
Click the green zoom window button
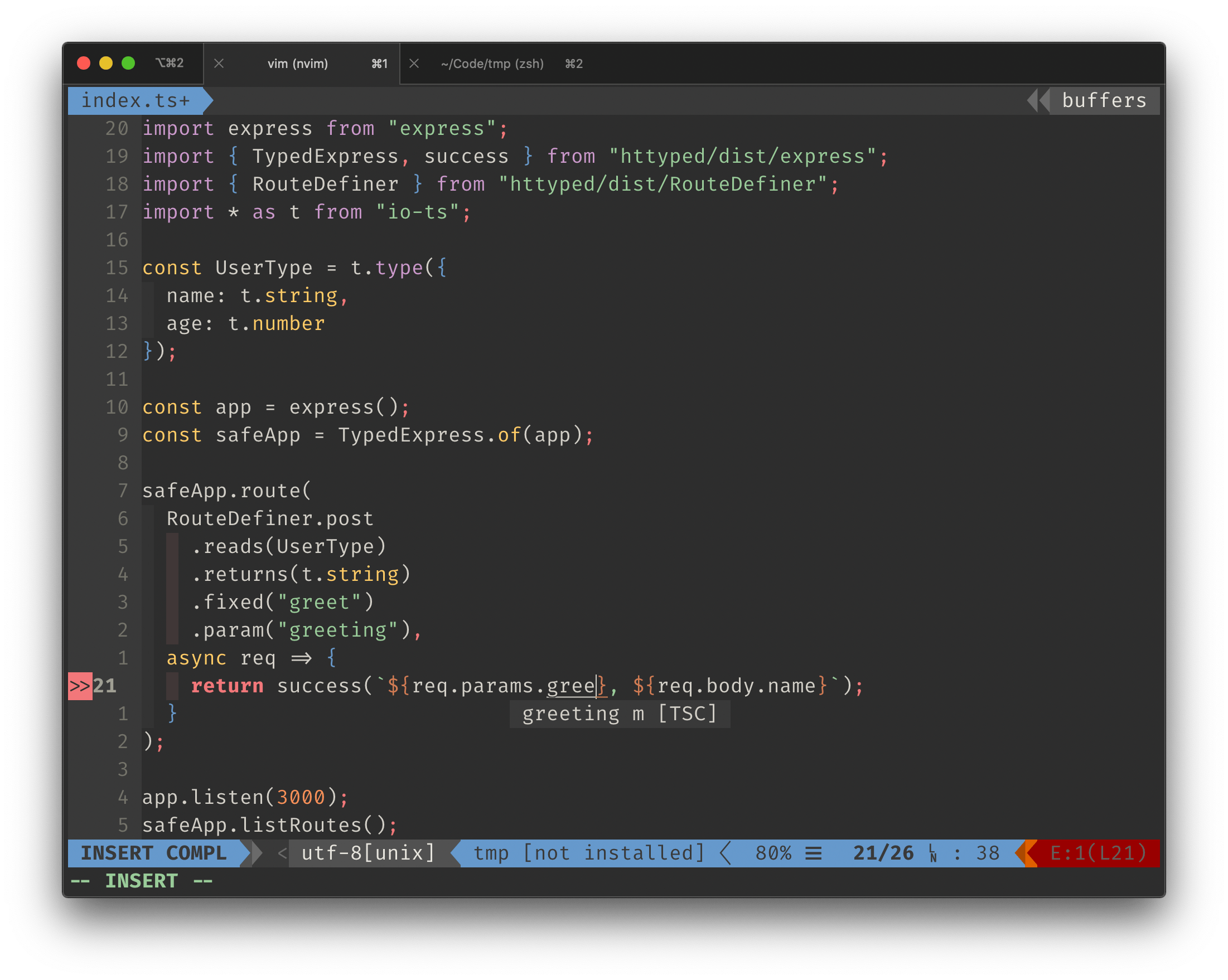point(128,63)
